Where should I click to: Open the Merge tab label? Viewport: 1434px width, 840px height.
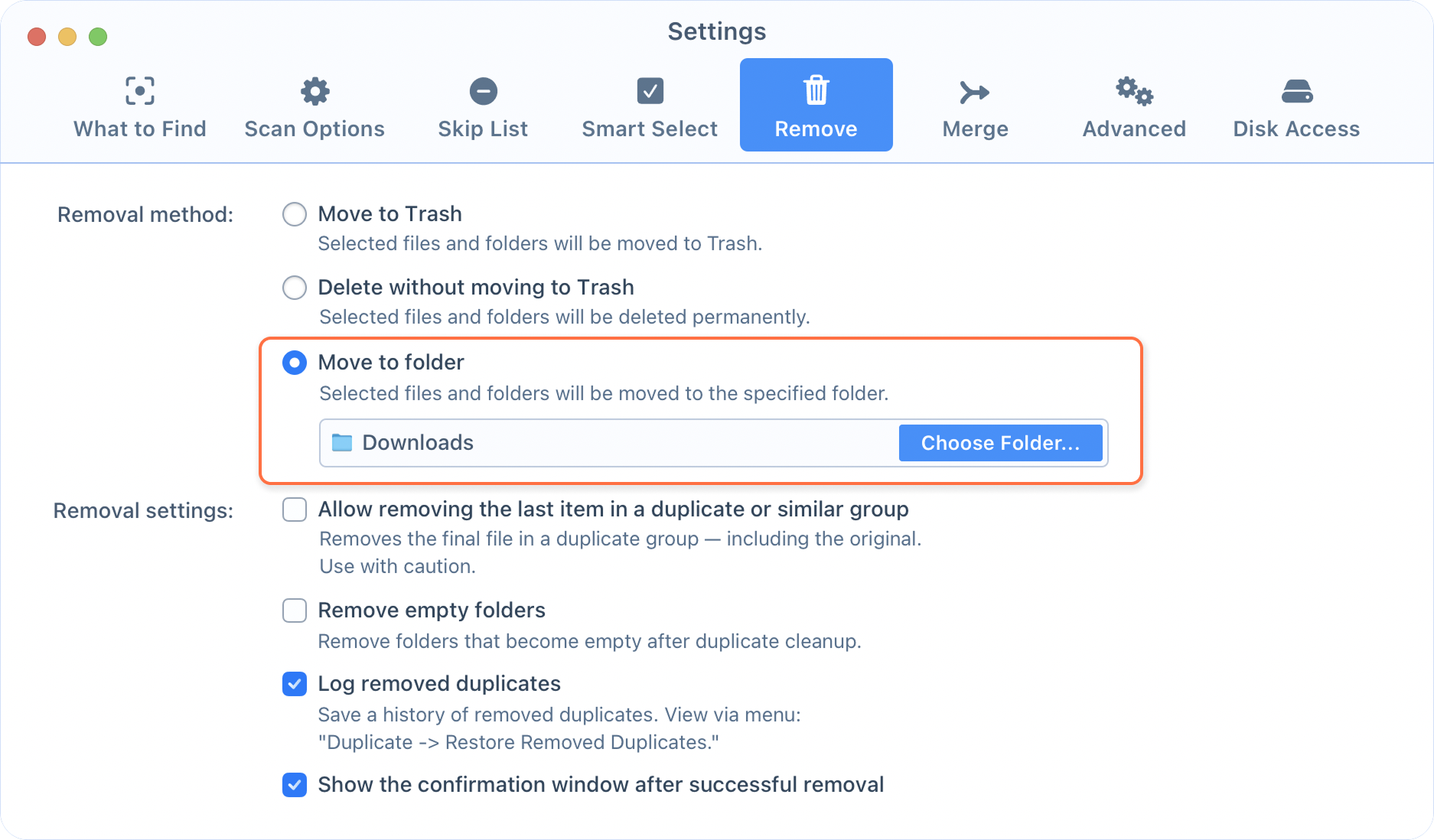coord(975,129)
